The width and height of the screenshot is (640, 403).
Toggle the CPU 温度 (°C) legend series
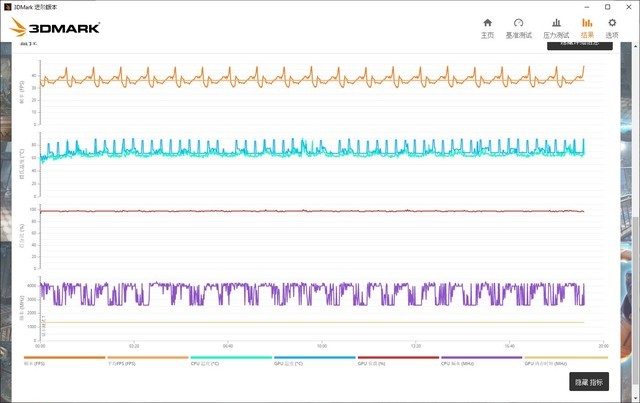coord(231,360)
